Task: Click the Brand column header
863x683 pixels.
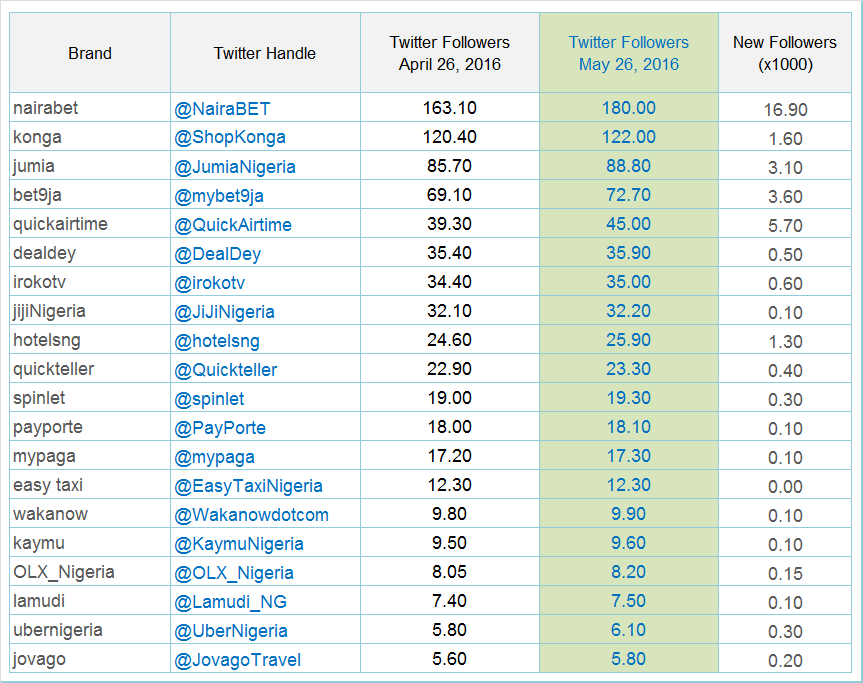Action: (x=90, y=53)
